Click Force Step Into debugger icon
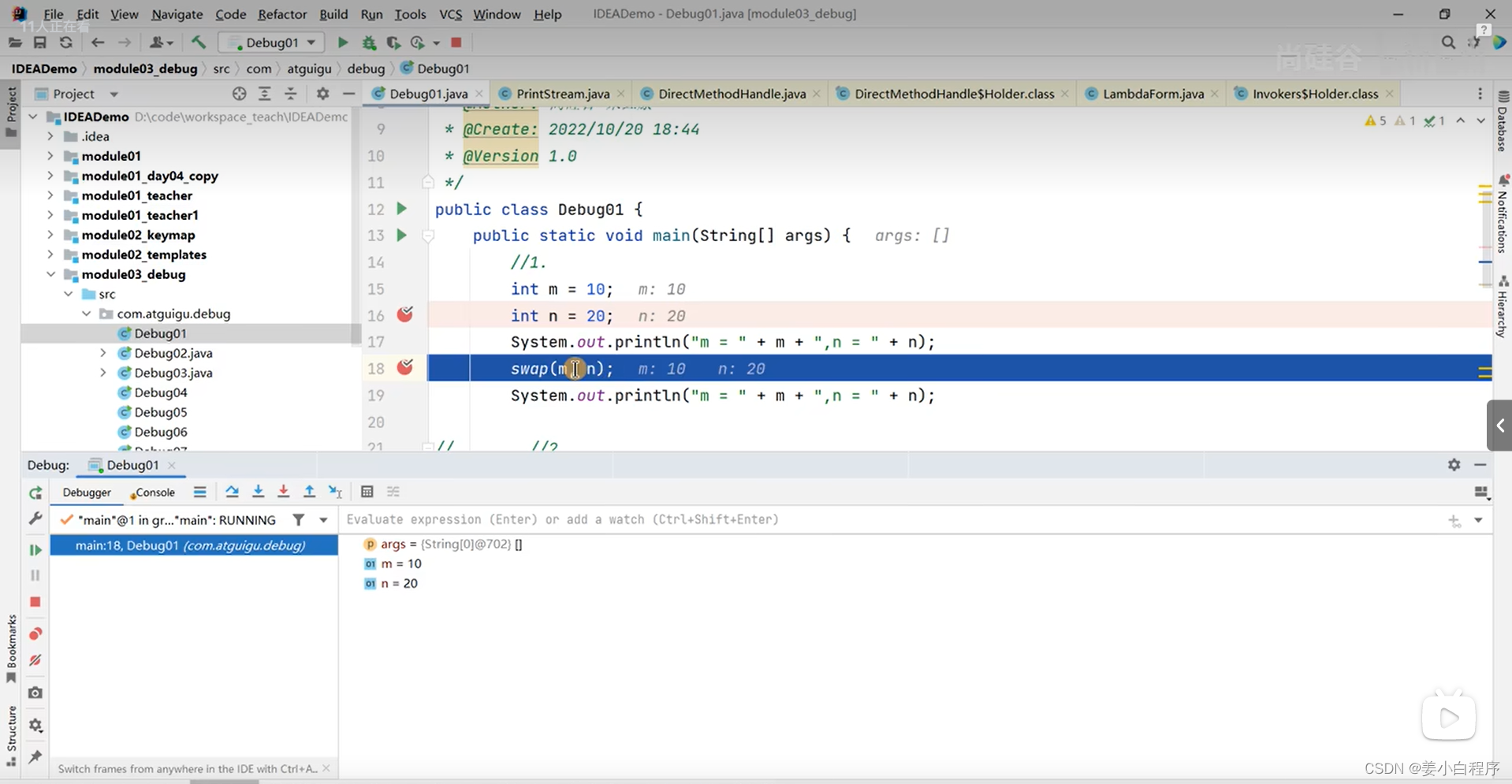The width and height of the screenshot is (1512, 784). [283, 492]
